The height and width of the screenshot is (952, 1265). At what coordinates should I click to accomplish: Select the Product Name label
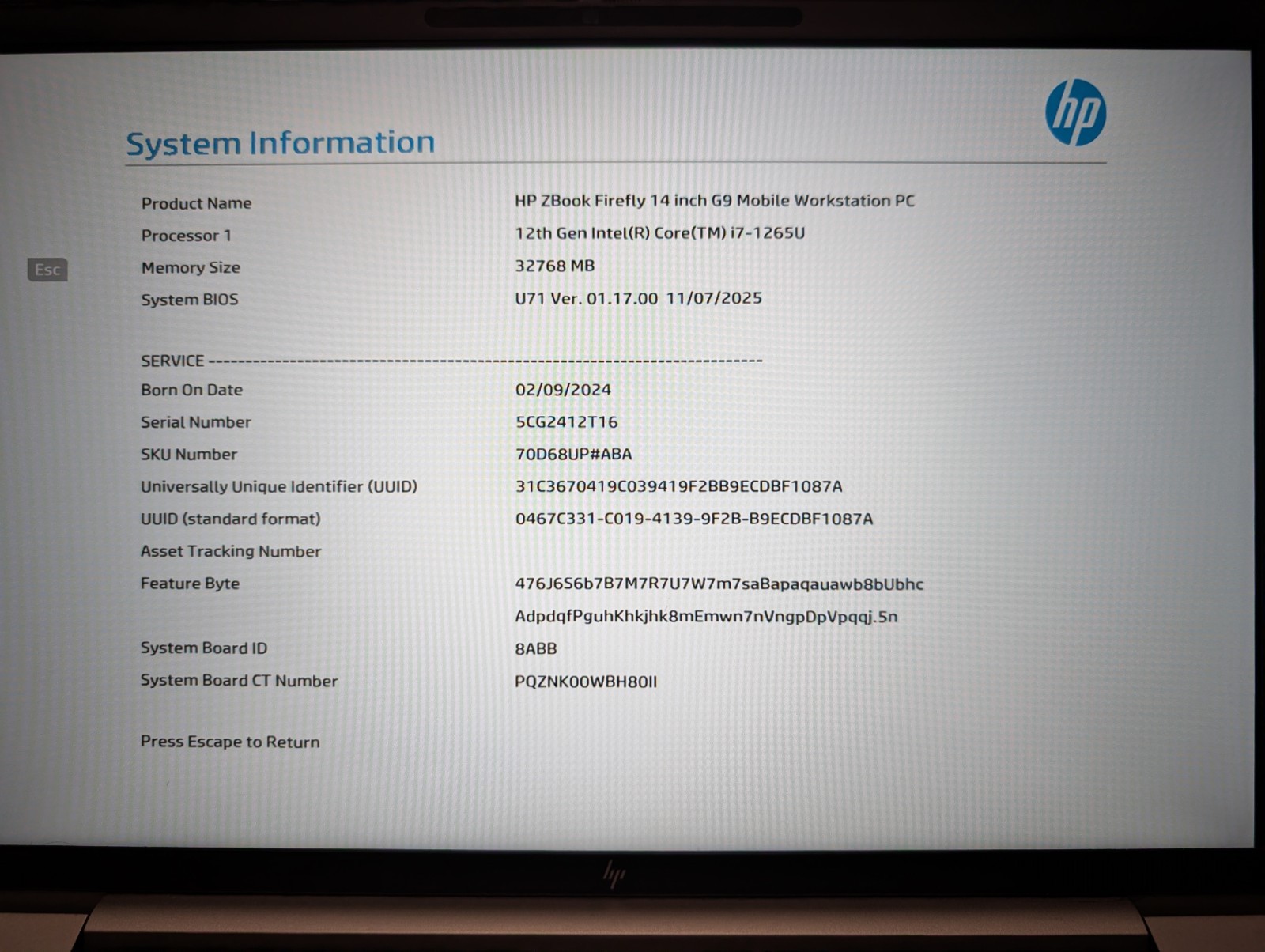pyautogui.click(x=196, y=203)
